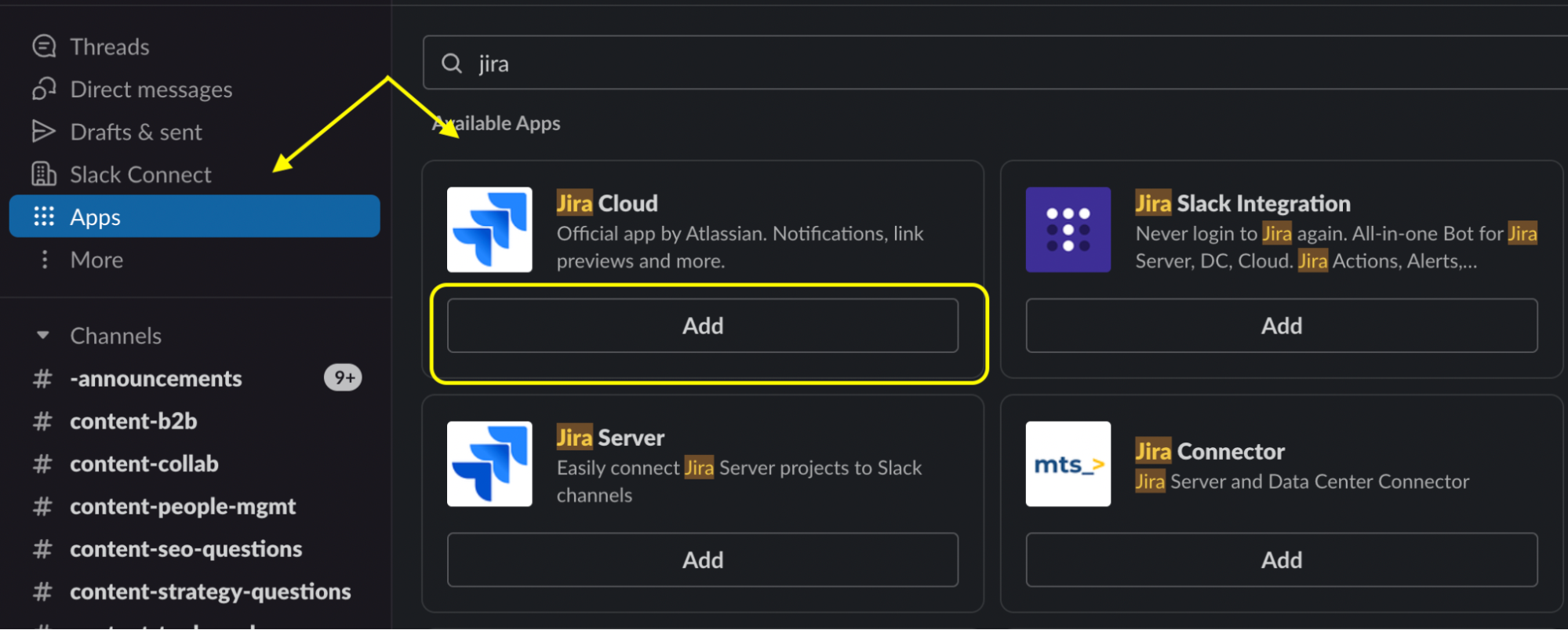The width and height of the screenshot is (1568, 630).
Task: Click hash icon beside content-seo-questions
Action: coord(42,549)
